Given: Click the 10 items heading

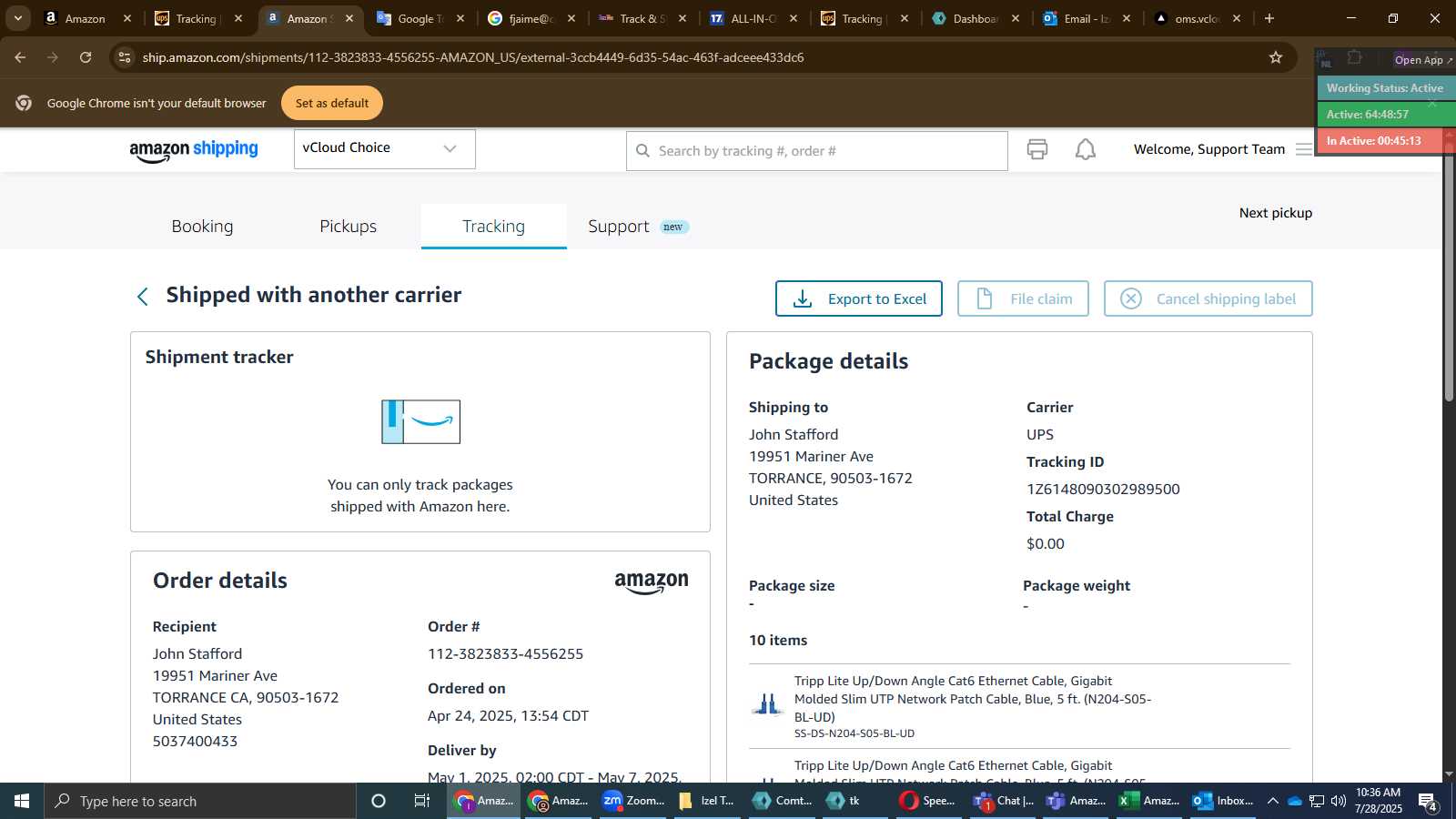Looking at the screenshot, I should 778,641.
